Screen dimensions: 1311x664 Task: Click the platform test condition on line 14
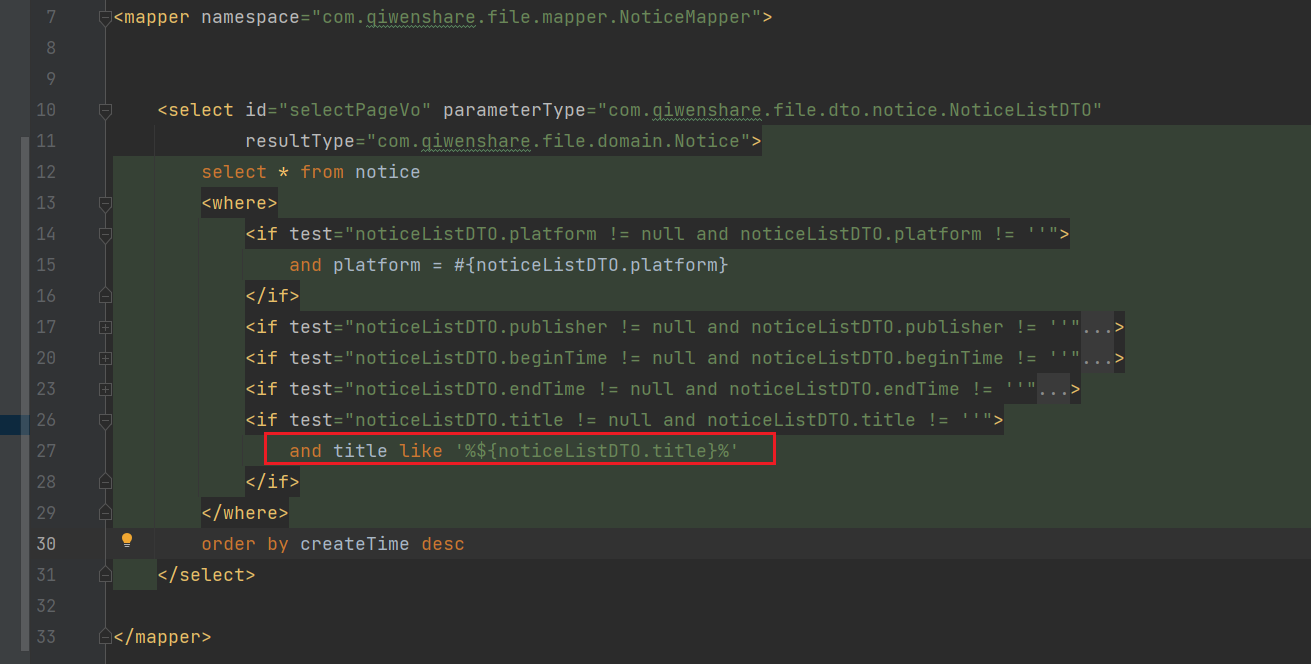(x=701, y=234)
